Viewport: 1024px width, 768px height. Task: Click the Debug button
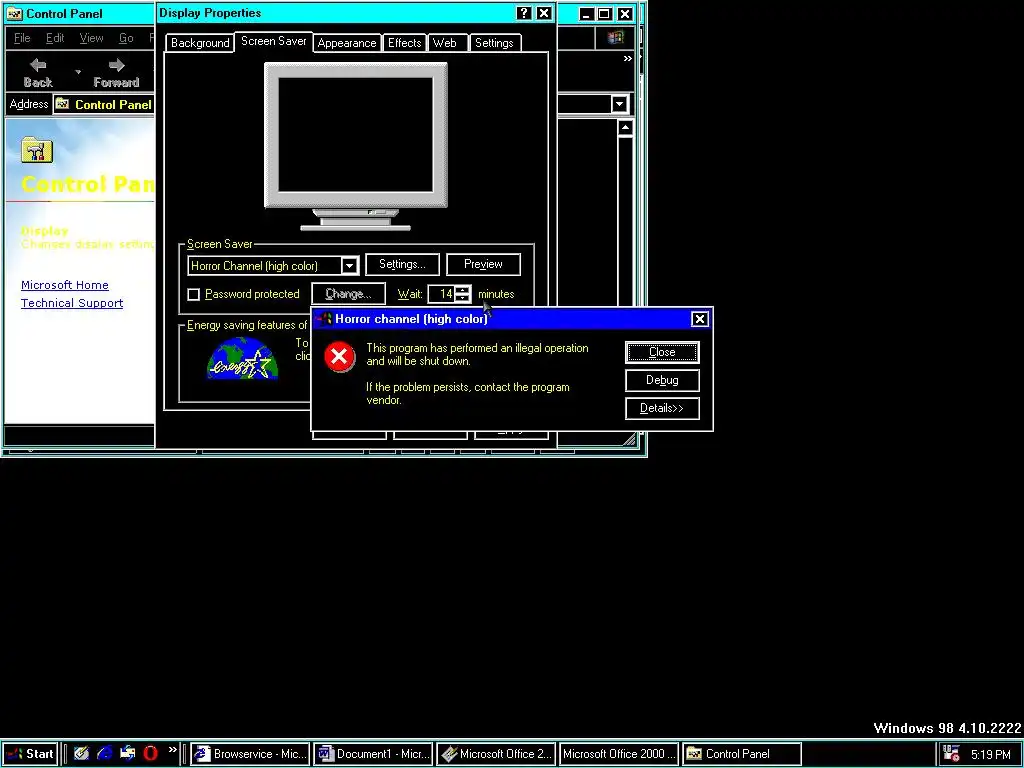click(x=662, y=380)
